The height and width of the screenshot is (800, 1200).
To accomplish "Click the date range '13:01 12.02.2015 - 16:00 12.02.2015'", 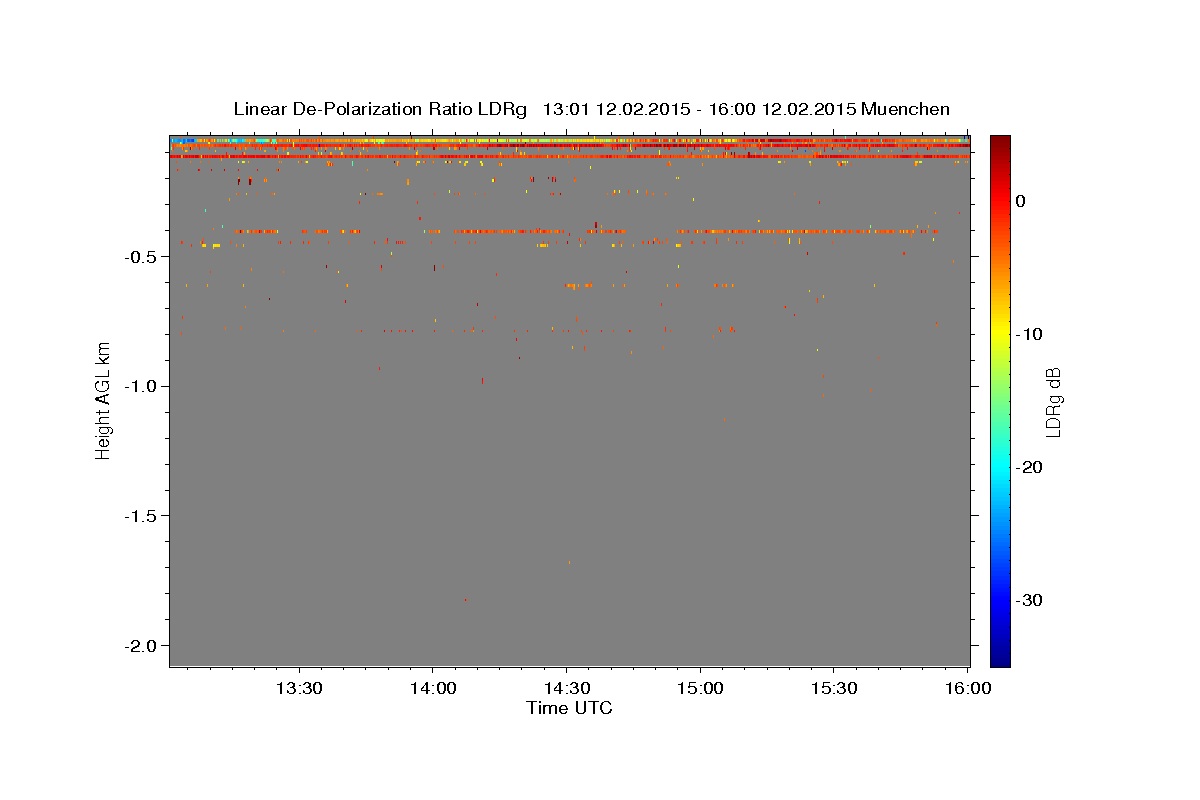I will pyautogui.click(x=698, y=109).
